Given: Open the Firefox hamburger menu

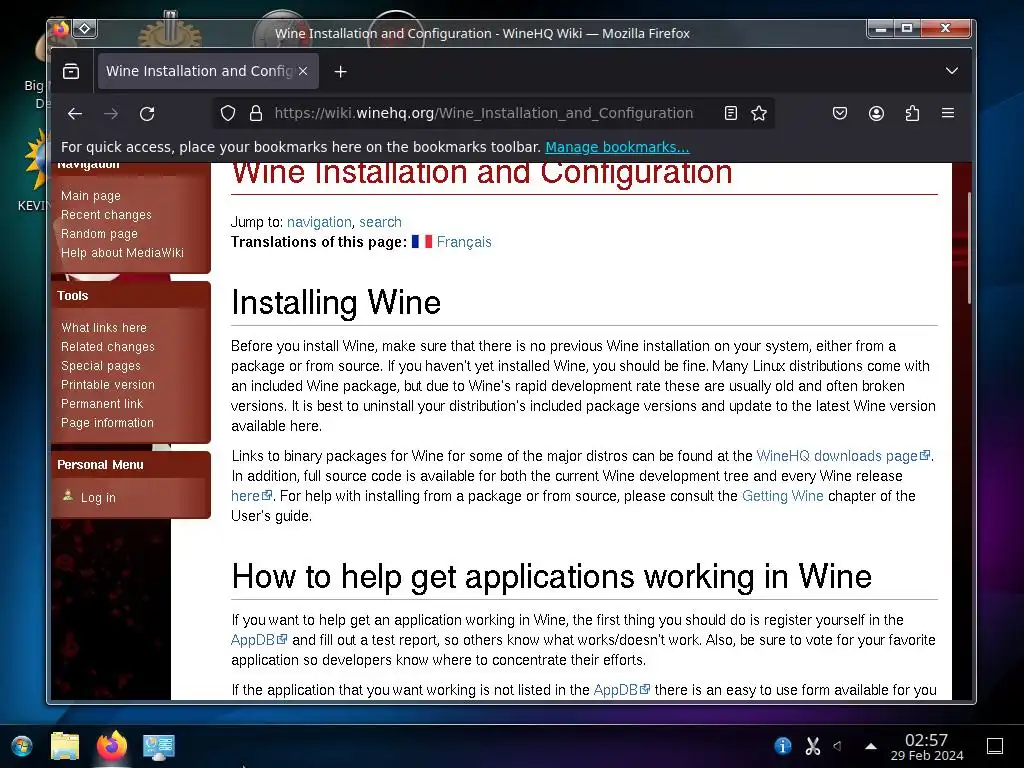Looking at the screenshot, I should tap(948, 114).
